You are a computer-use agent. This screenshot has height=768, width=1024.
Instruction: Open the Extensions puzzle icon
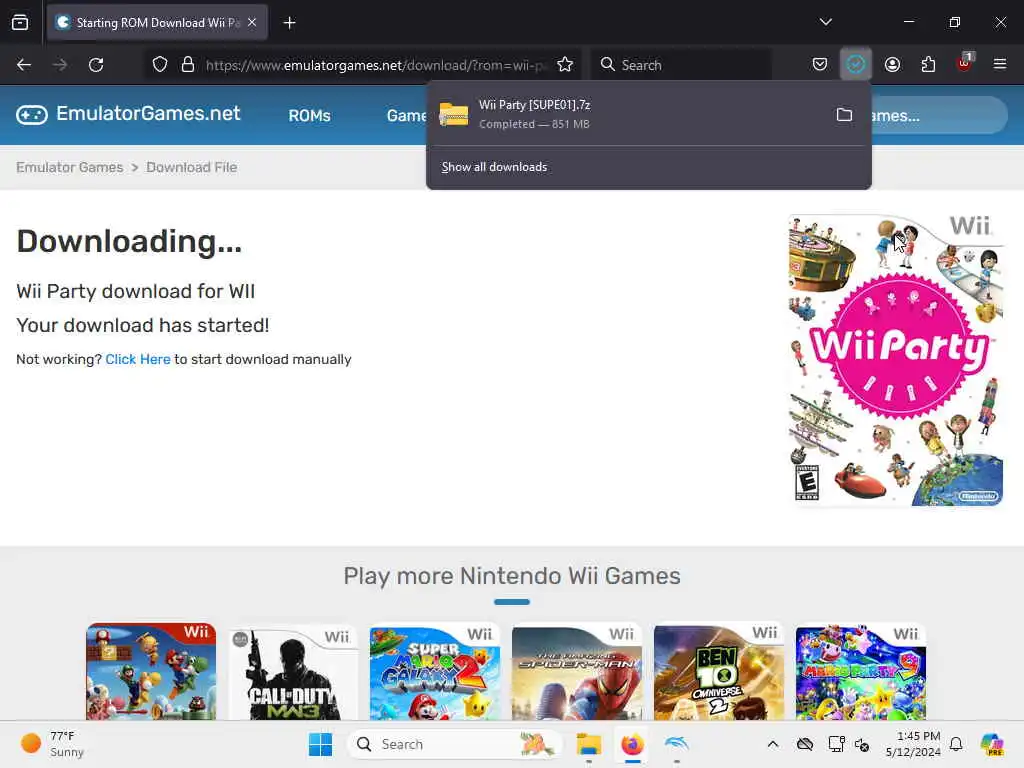[x=928, y=65]
